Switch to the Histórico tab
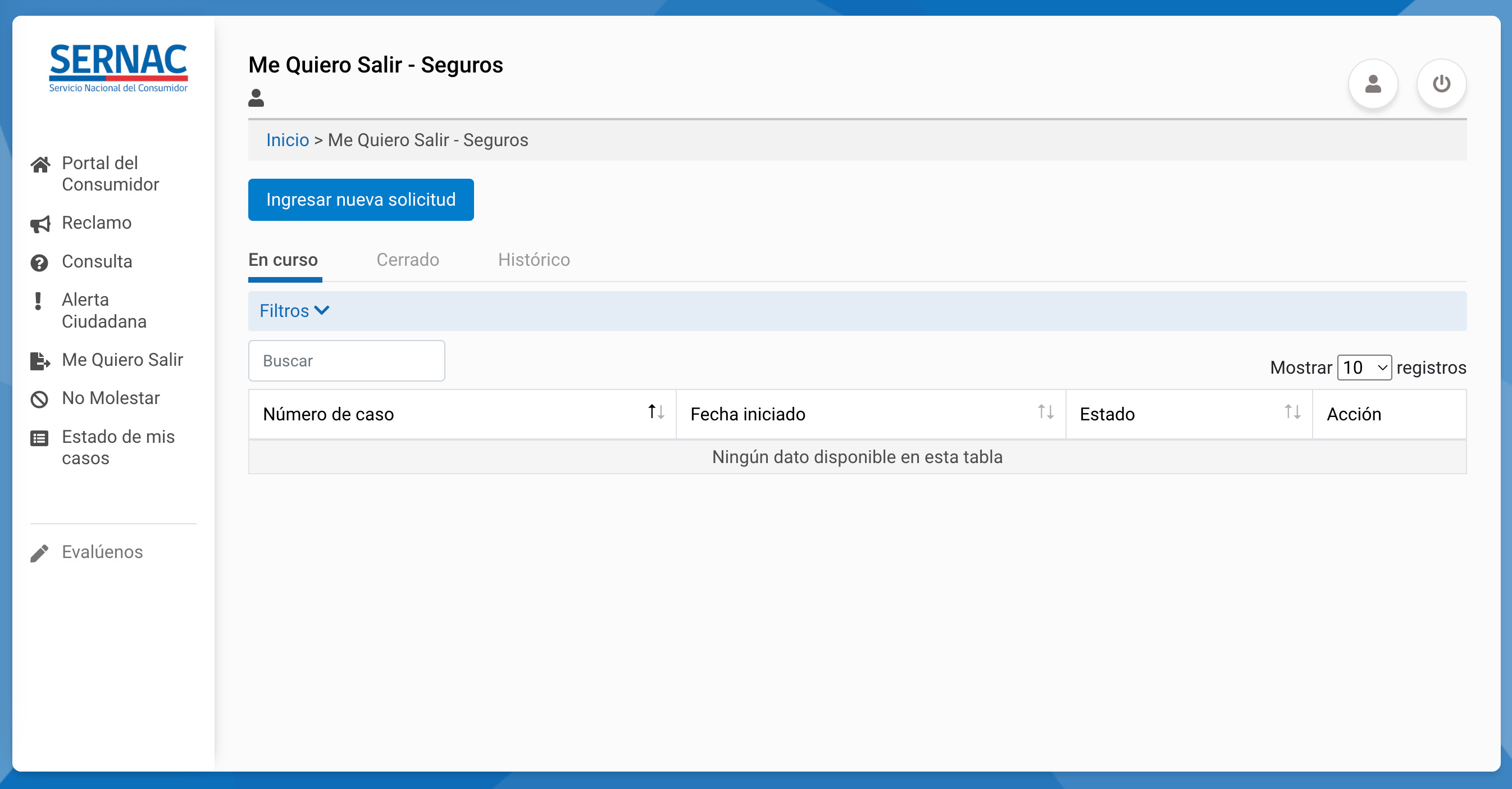Viewport: 1512px width, 789px height. [x=534, y=260]
